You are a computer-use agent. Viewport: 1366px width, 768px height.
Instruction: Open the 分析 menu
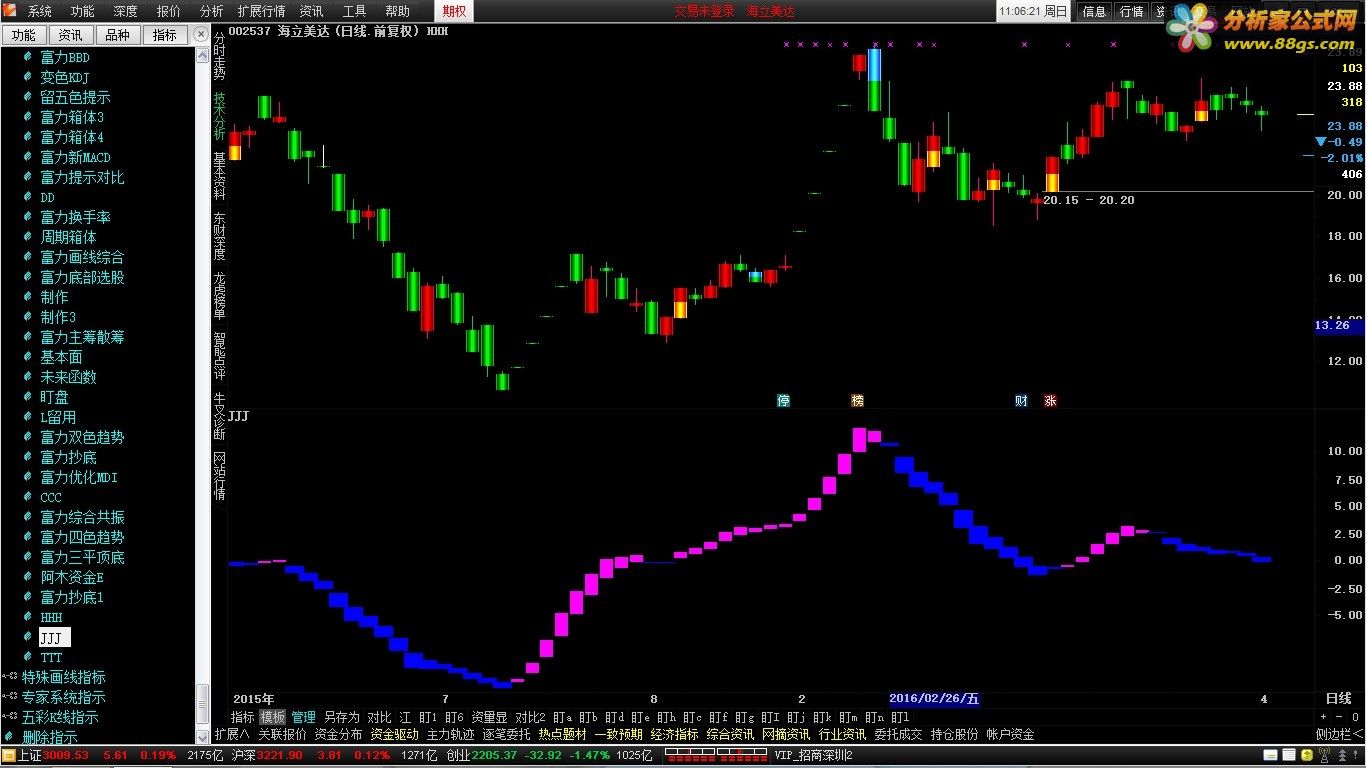coord(212,11)
